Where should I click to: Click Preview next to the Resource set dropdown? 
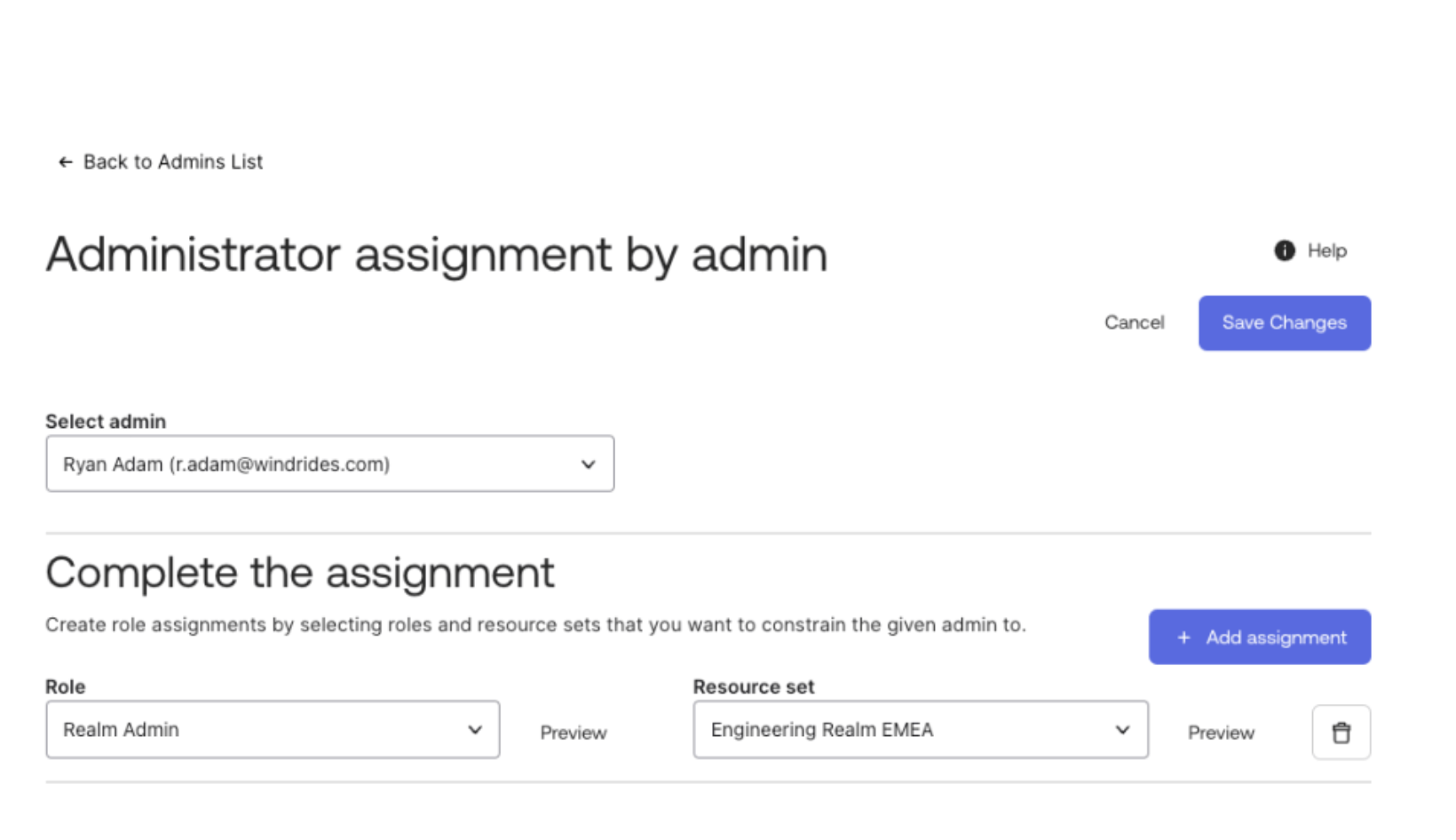(x=1221, y=733)
